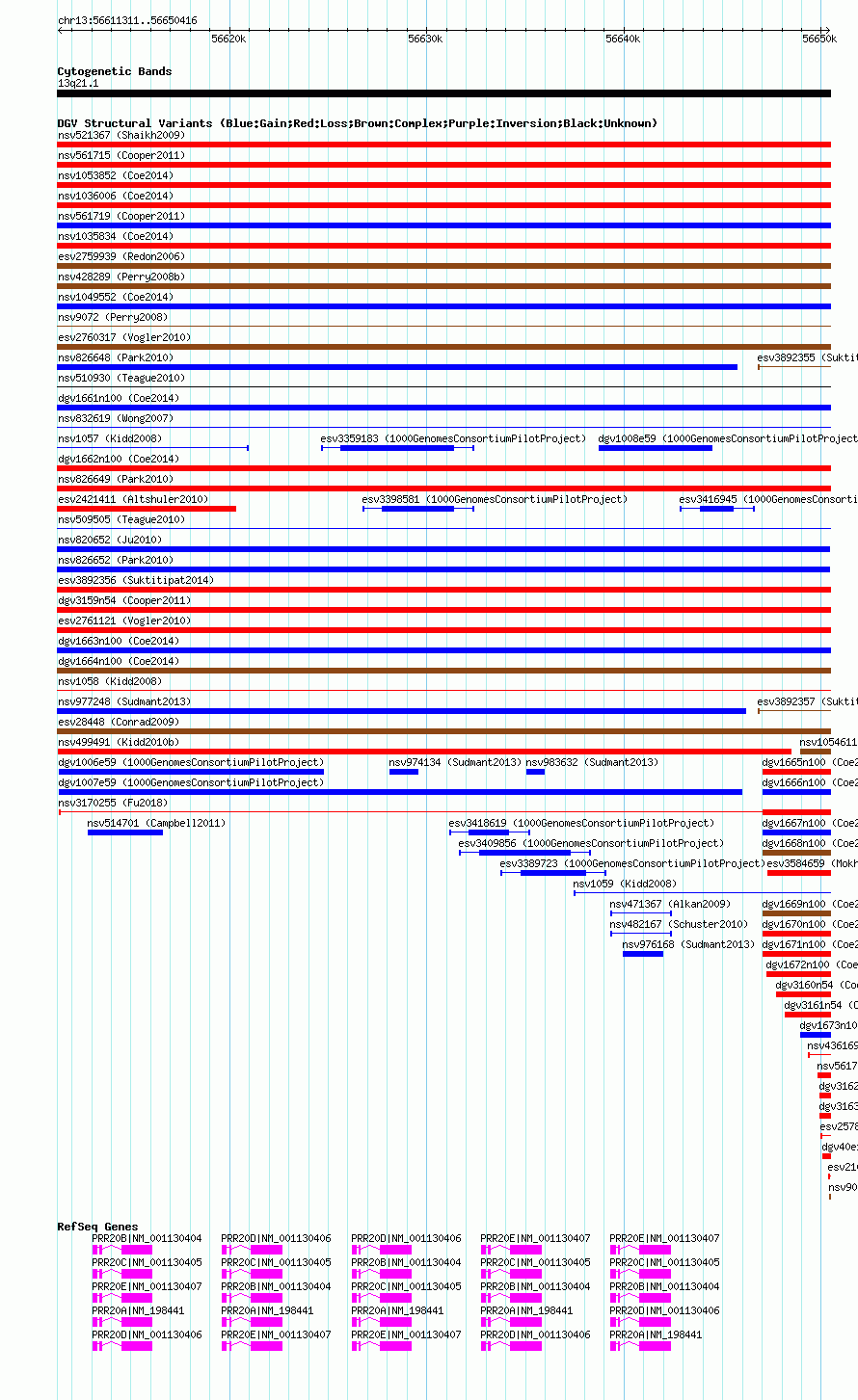Viewport: 858px width, 1400px height.
Task: Click nsv826652 (Park2010) label
Action: (x=116, y=560)
